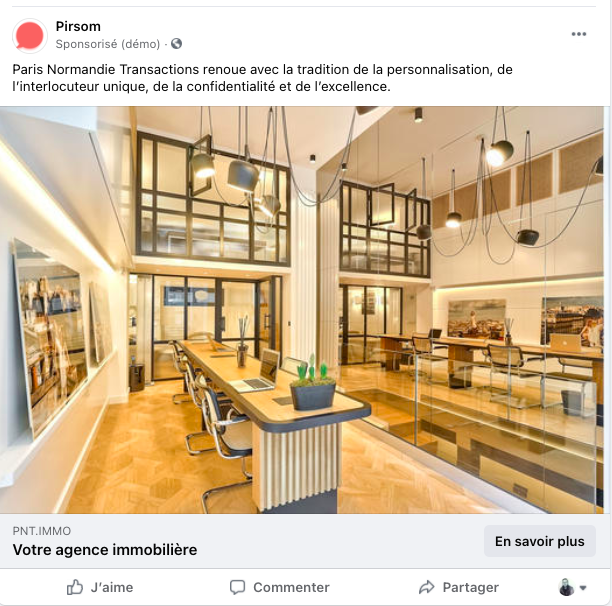Open the Pirsom page name link
Viewport: 612px width, 606px height.
click(78, 26)
